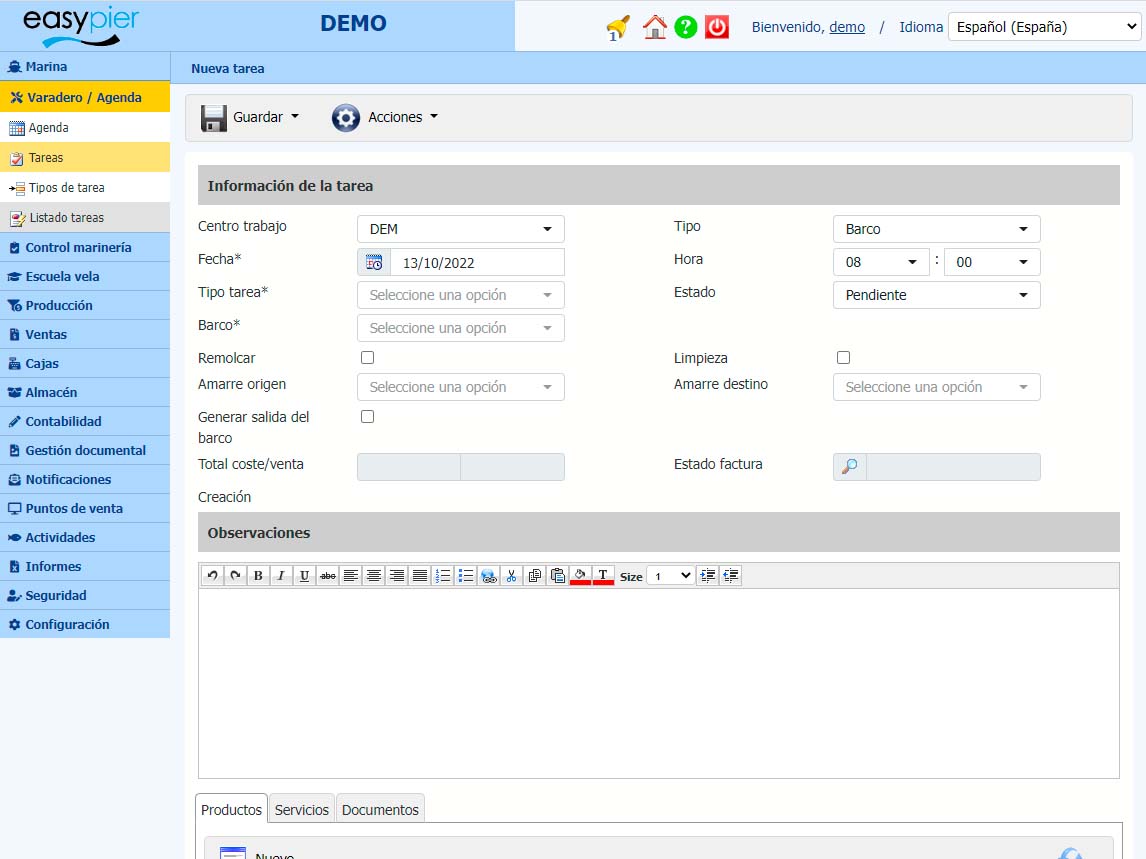Screen dimensions: 1146x859
Task: Log out with red power icon
Action: click(717, 27)
